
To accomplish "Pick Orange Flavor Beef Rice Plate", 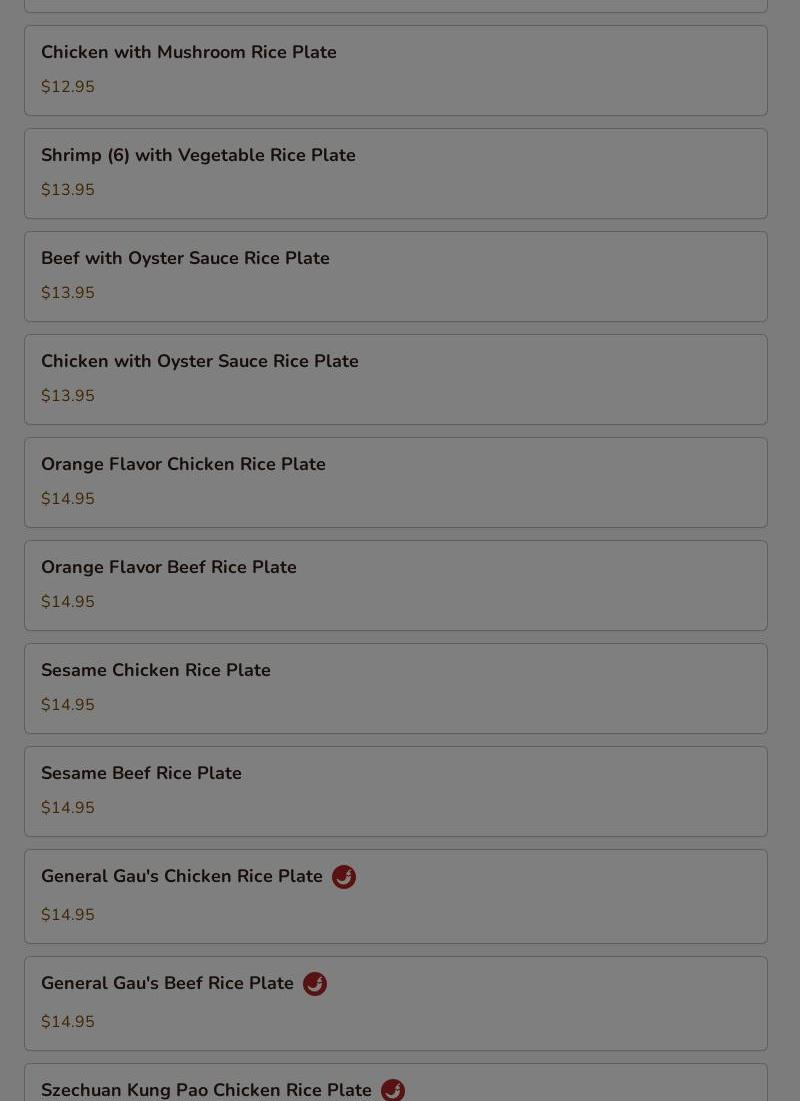I will [x=395, y=586].
